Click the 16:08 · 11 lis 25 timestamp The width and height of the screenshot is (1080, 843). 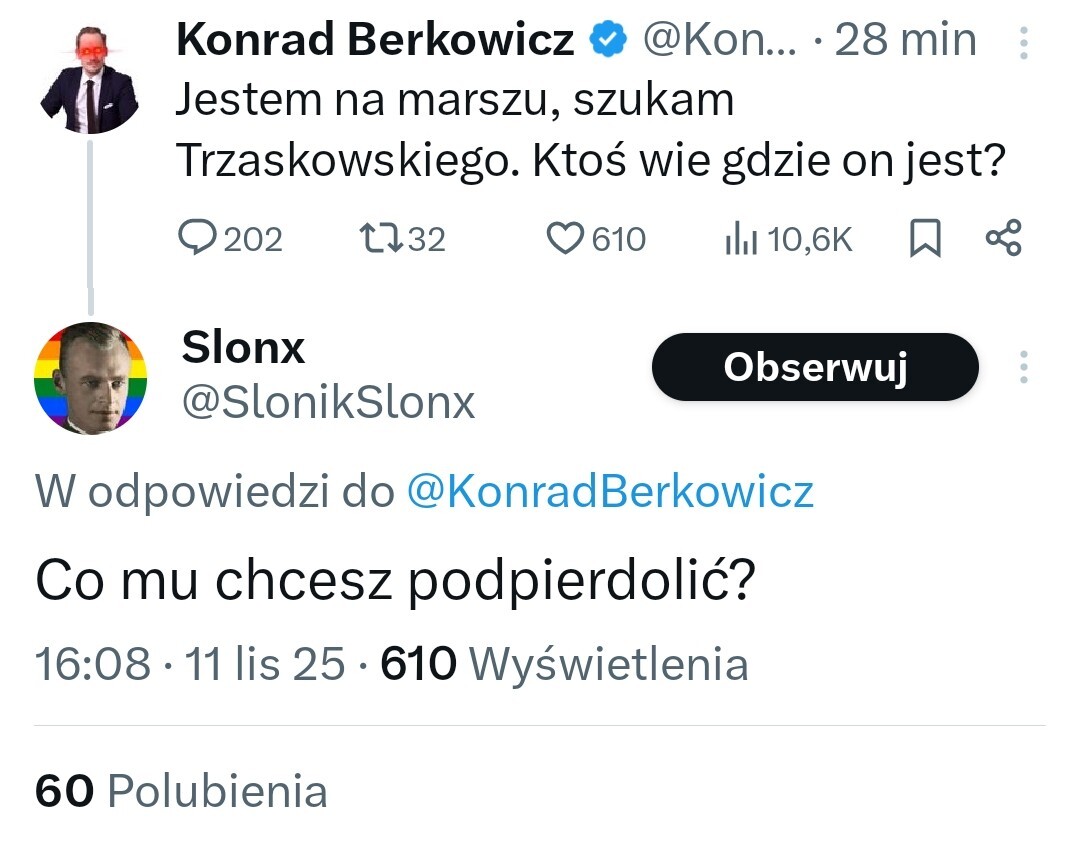click(191, 664)
